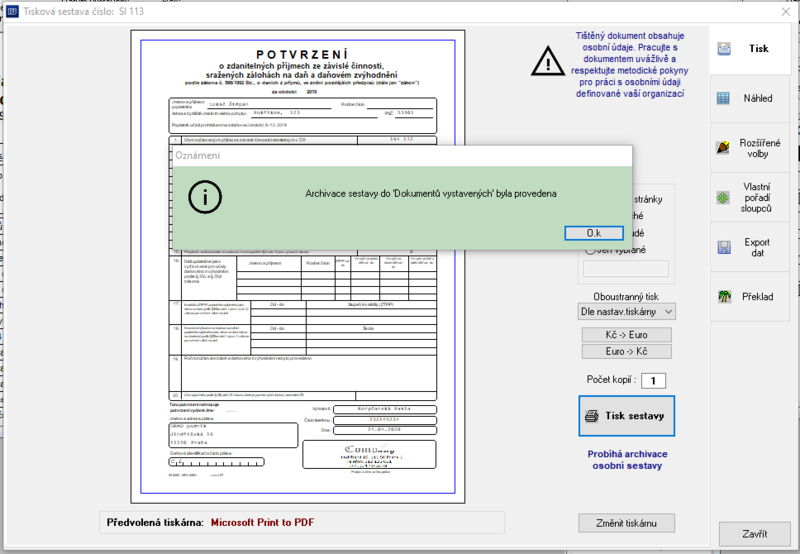
Task: Close the Tisková sestava window
Action: 786,11
